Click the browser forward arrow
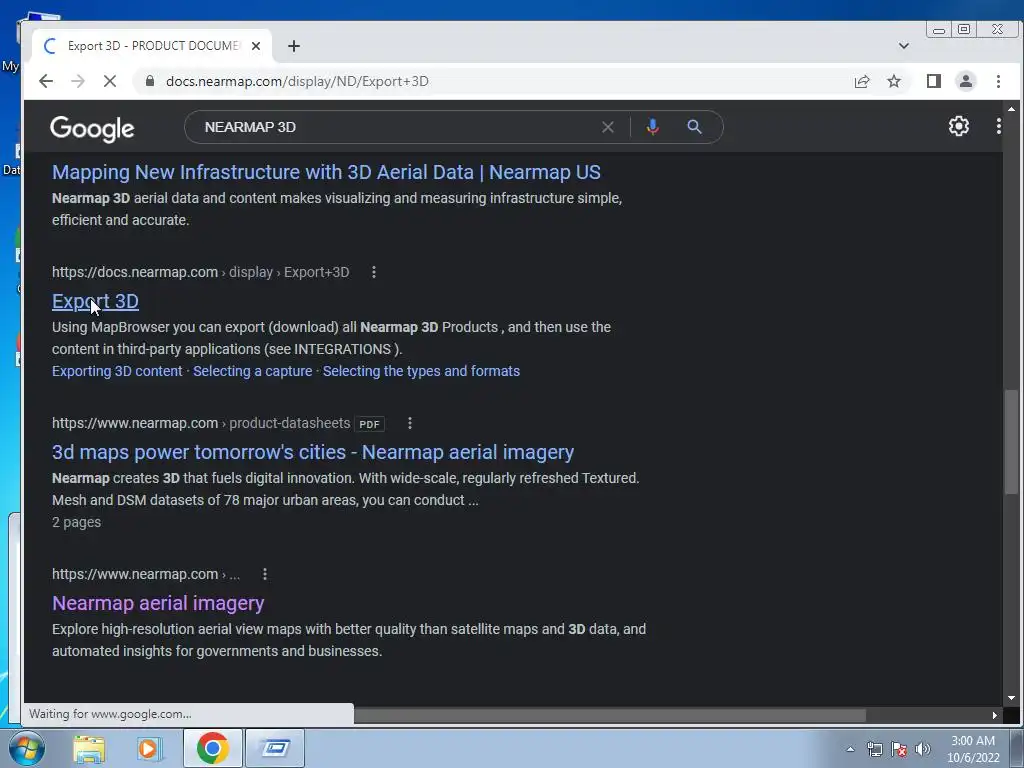This screenshot has width=1024, height=768. pos(78,81)
